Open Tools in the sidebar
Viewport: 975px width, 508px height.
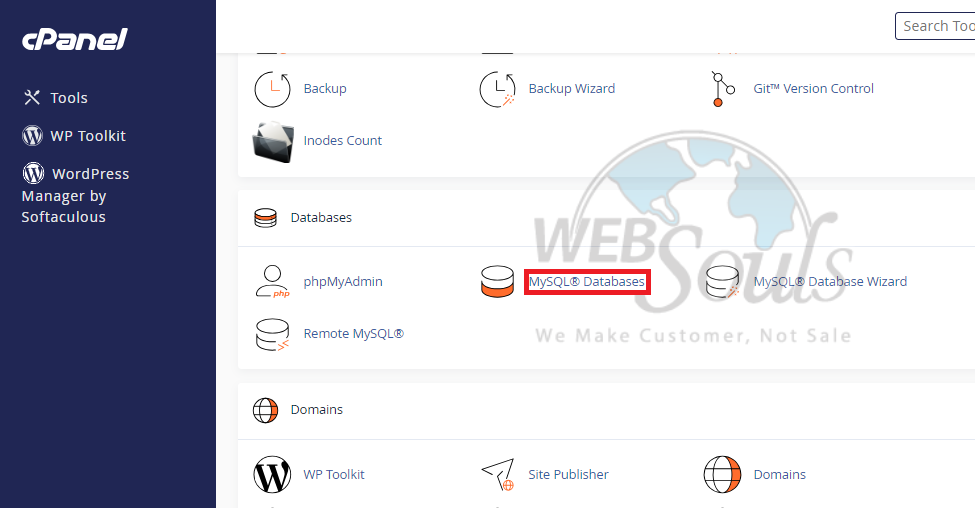coord(68,98)
